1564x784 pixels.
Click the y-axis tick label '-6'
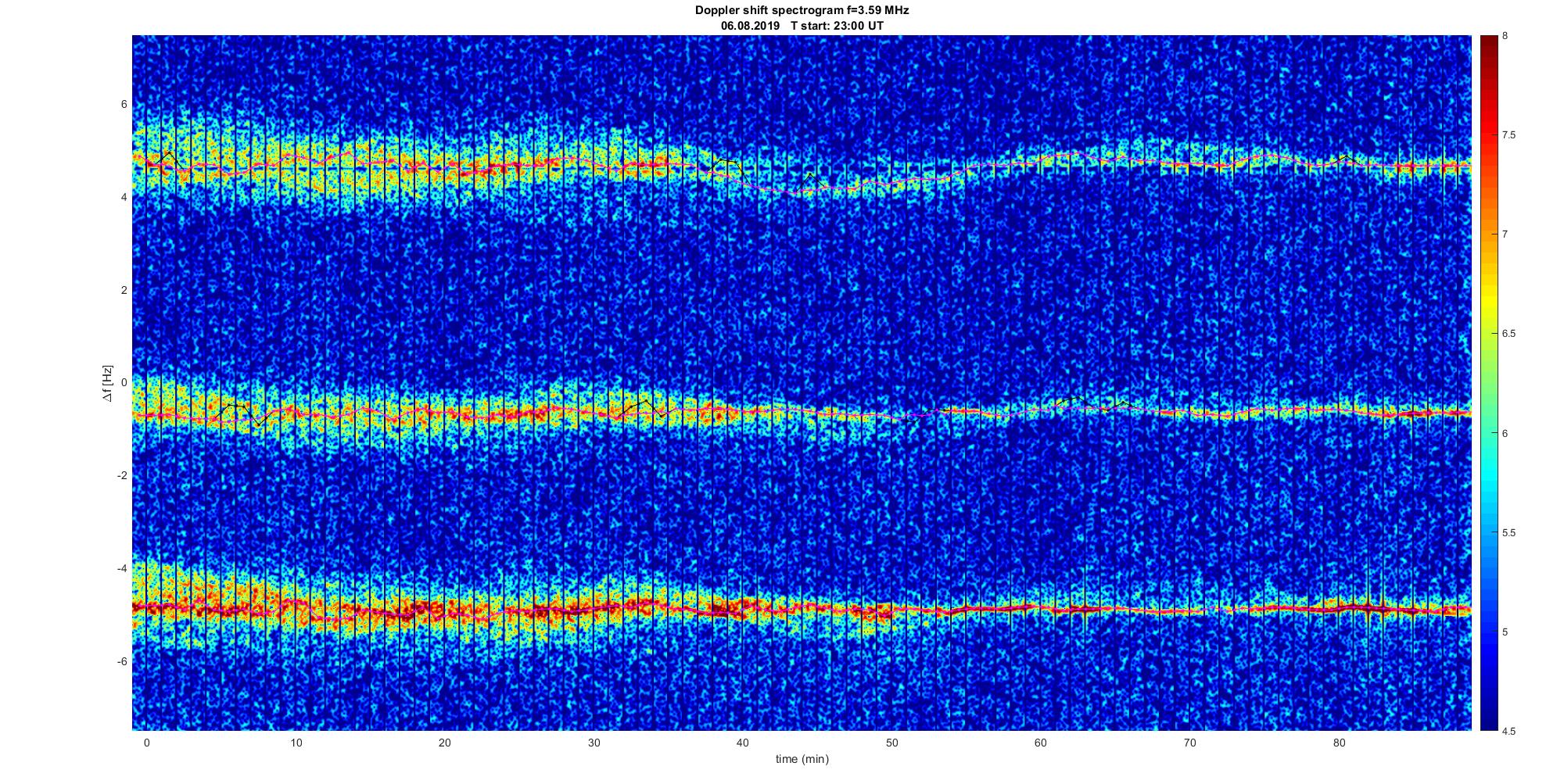tap(122, 661)
